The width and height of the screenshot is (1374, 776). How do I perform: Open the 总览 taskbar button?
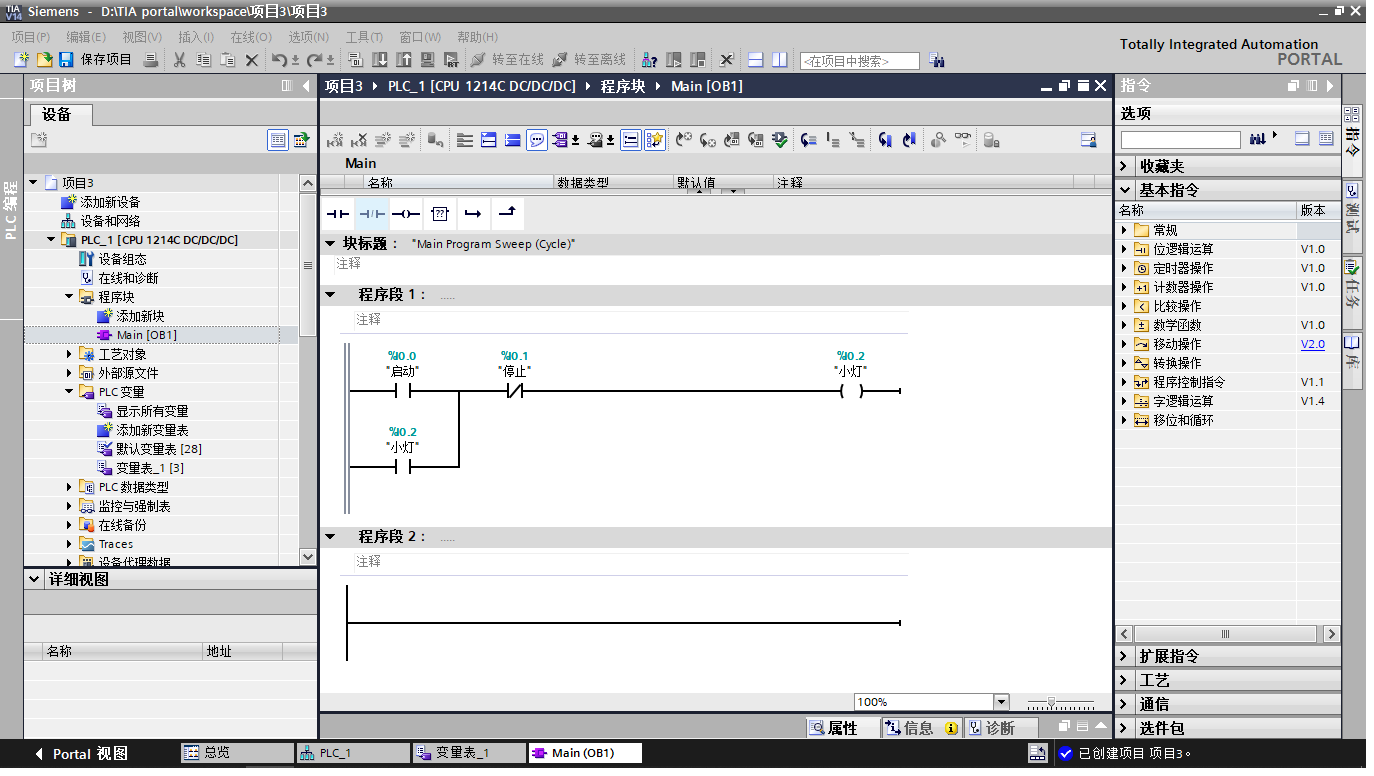click(x=237, y=753)
